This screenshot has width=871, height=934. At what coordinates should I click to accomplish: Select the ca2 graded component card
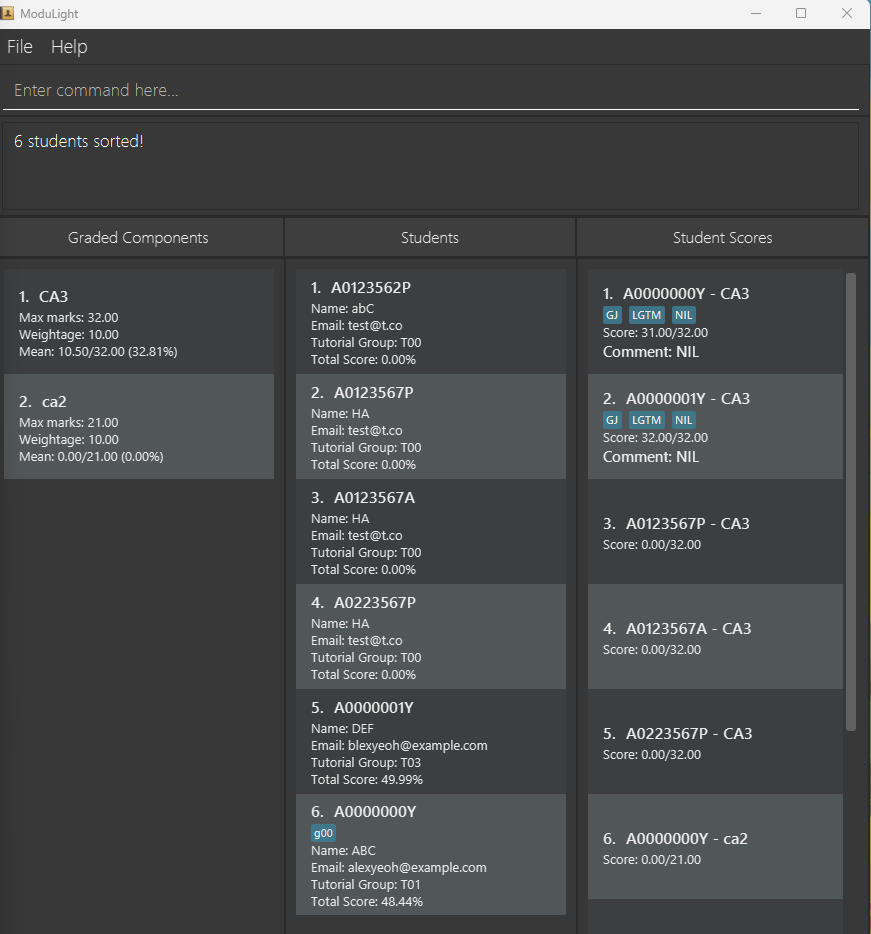pos(139,427)
